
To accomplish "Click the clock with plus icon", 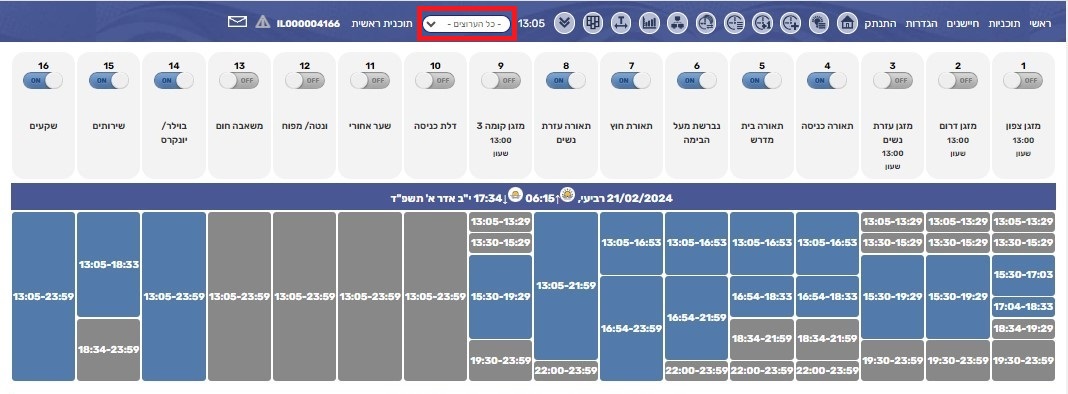I will [x=790, y=23].
